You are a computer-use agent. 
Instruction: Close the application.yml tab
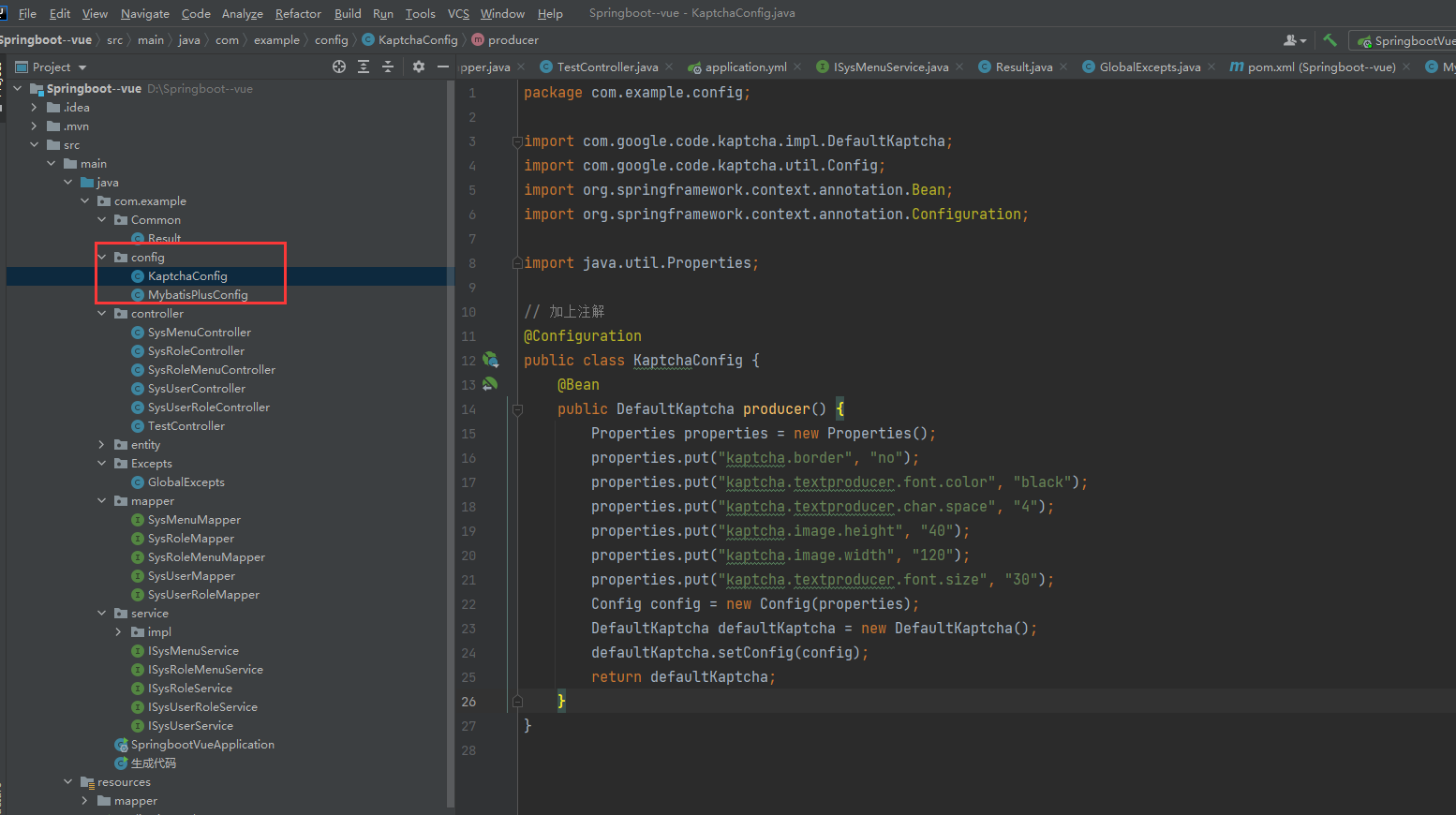(797, 67)
